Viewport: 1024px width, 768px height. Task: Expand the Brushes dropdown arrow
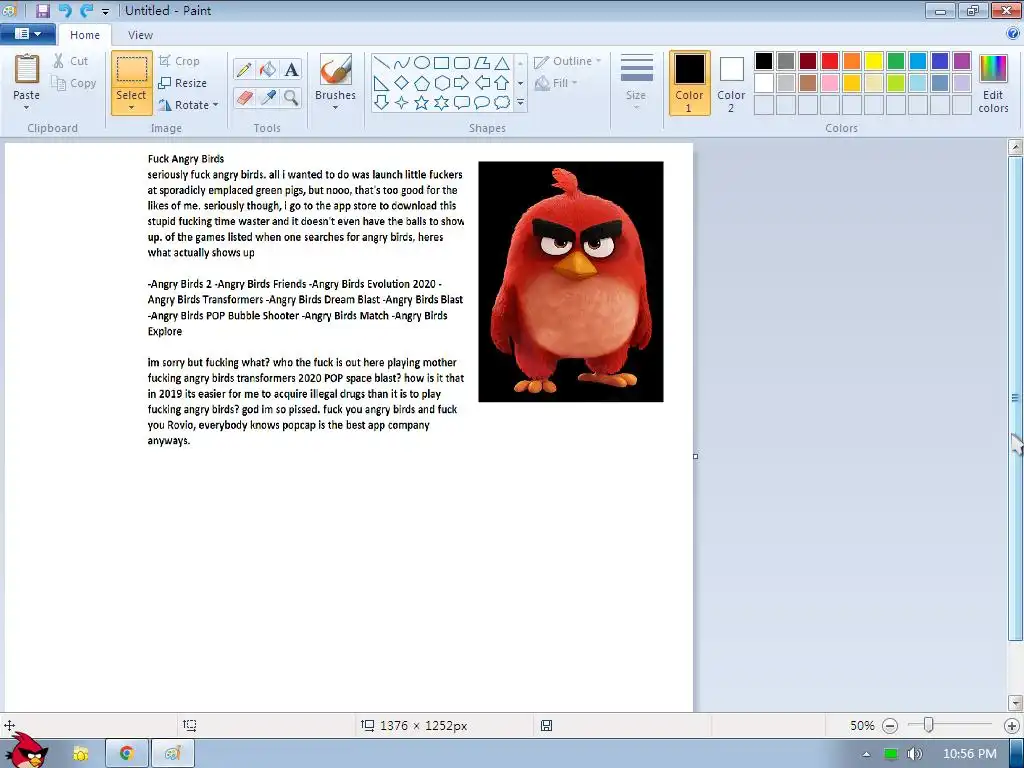336,108
